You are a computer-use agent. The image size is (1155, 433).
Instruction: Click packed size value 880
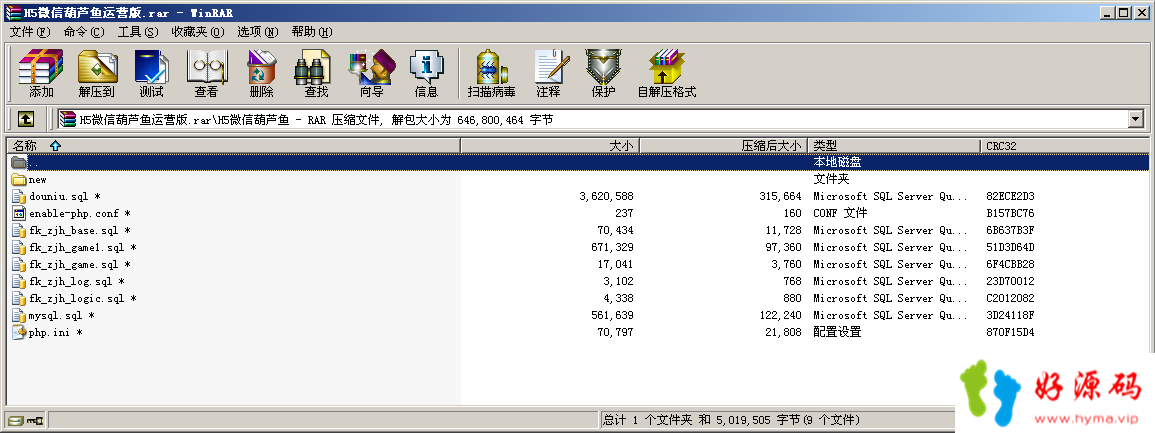point(793,298)
